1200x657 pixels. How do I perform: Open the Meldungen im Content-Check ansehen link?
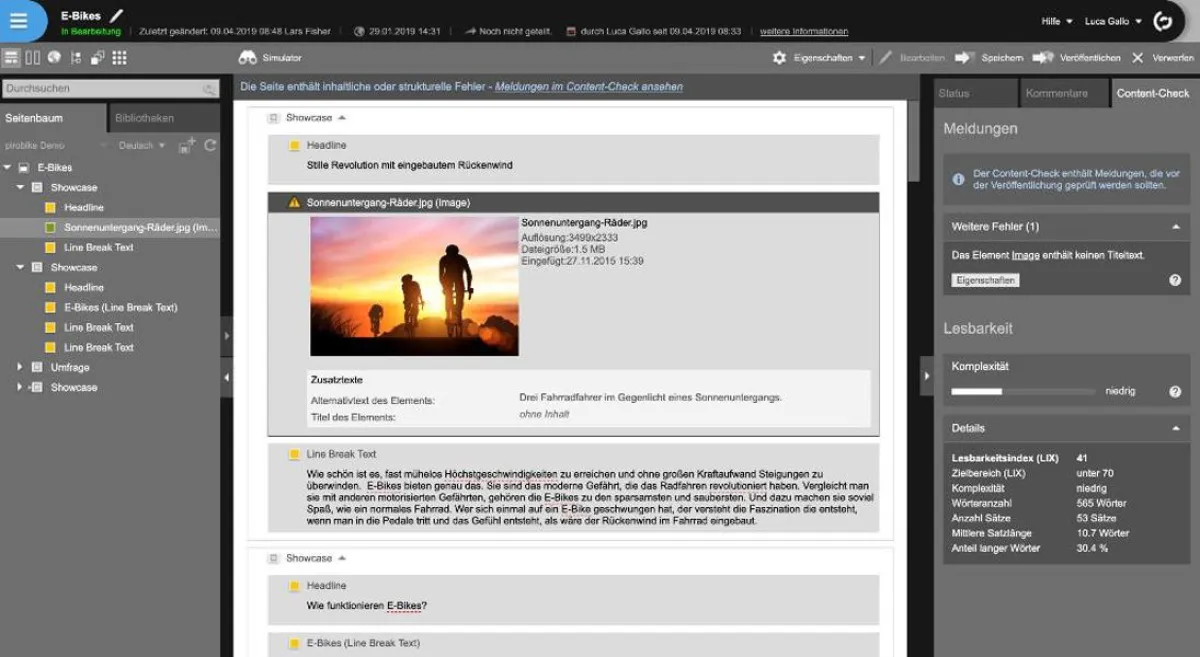point(588,87)
